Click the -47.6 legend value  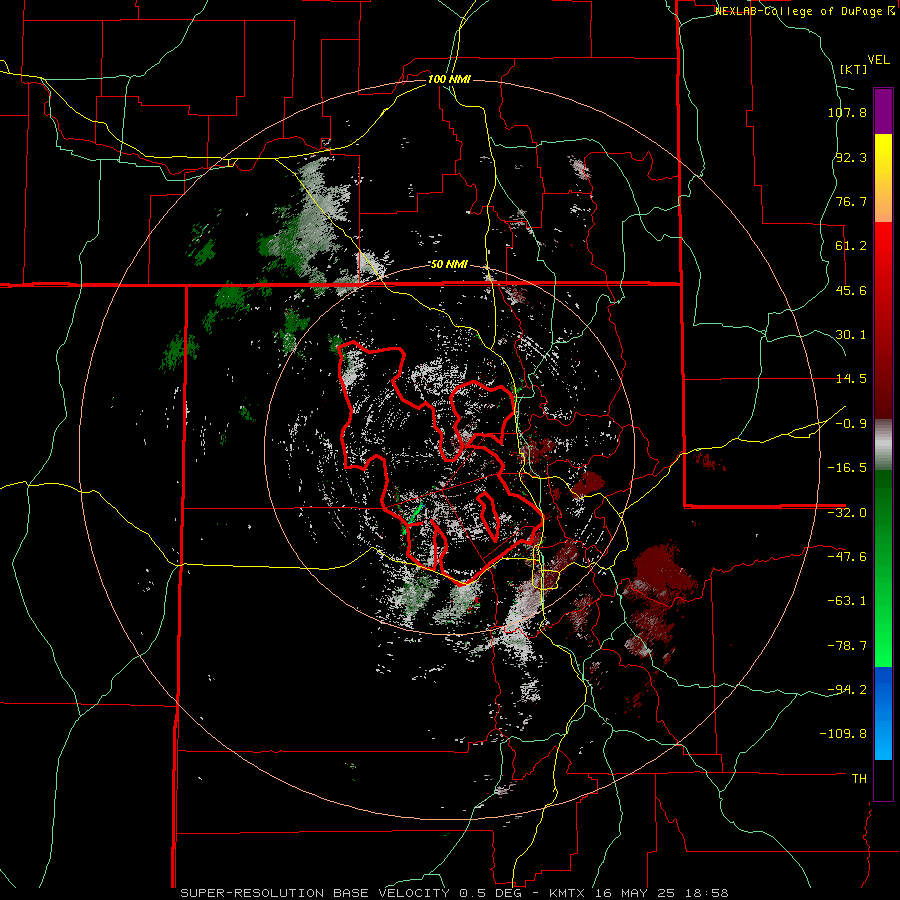pos(847,557)
